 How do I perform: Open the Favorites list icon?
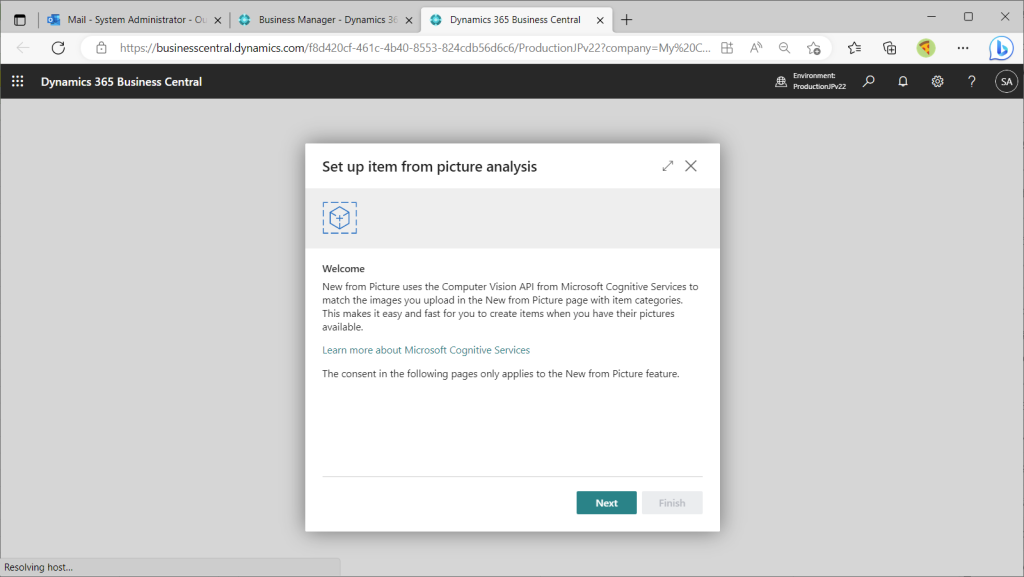point(854,48)
